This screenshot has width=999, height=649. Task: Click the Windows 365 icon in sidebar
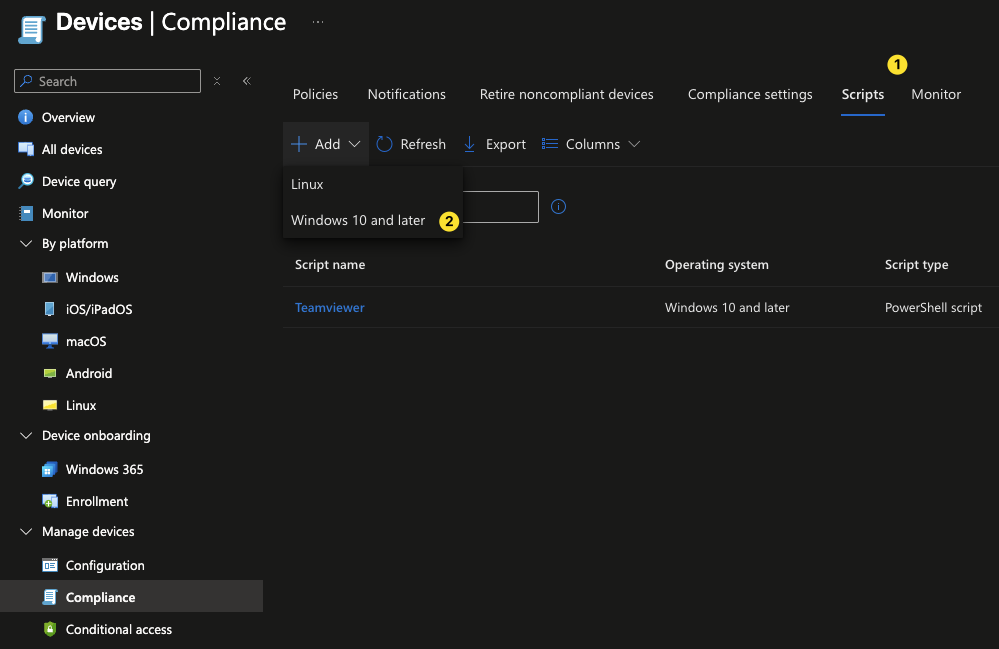click(x=50, y=469)
